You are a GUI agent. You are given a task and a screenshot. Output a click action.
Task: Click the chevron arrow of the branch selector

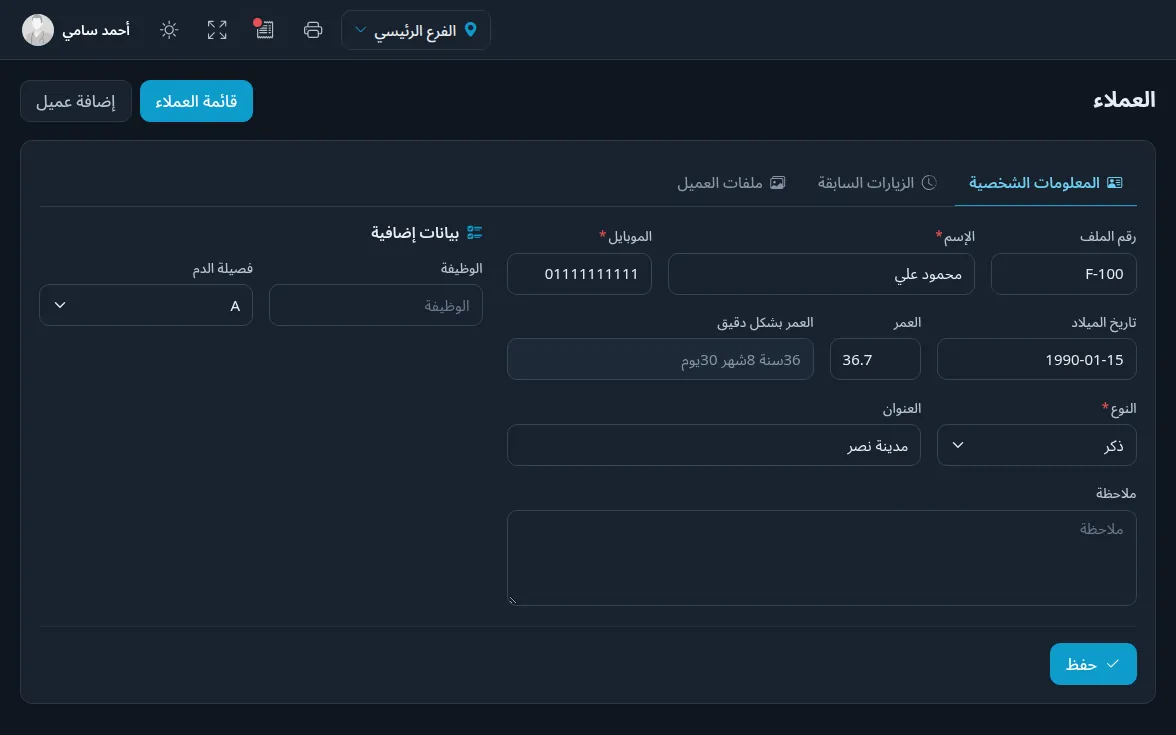click(x=360, y=30)
